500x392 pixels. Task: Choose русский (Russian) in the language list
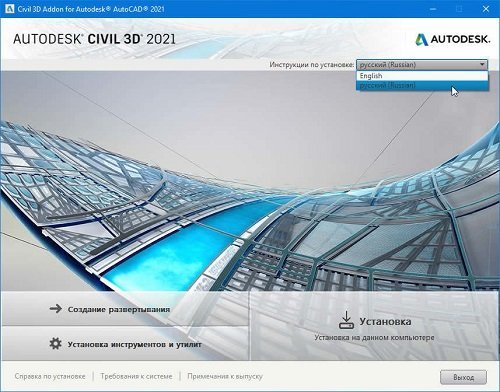pyautogui.click(x=422, y=85)
